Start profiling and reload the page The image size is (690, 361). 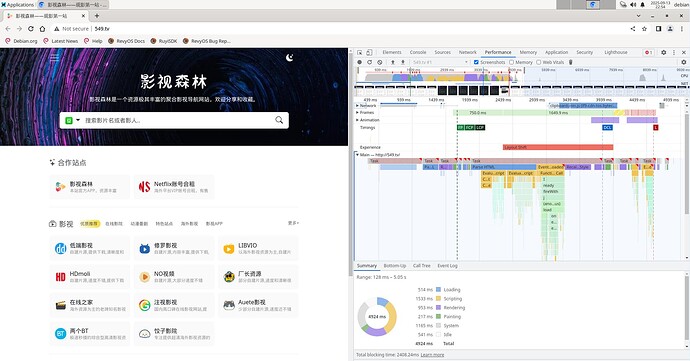point(370,63)
